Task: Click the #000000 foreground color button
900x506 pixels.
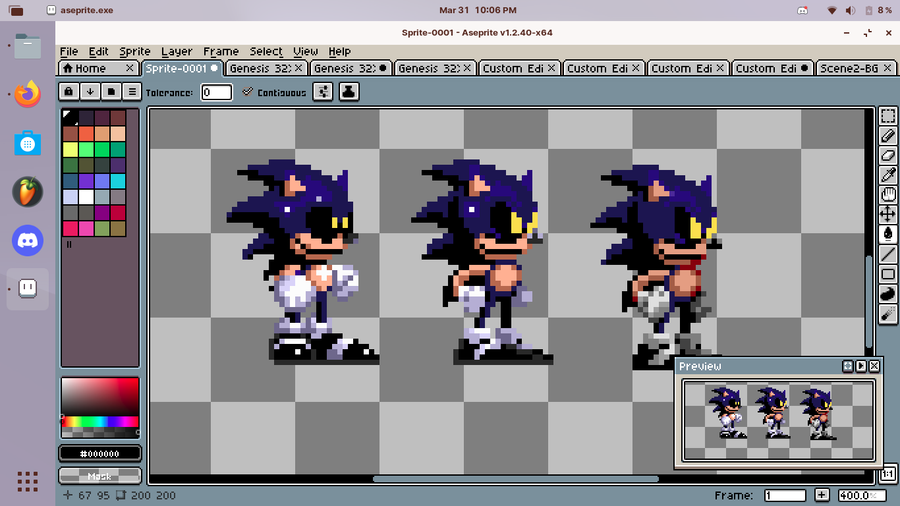Action: coord(100,453)
